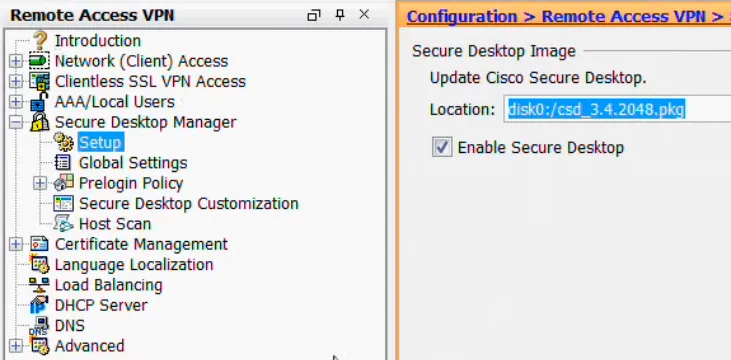
Task: Close the Remote Access VPN panel
Action: (x=364, y=14)
